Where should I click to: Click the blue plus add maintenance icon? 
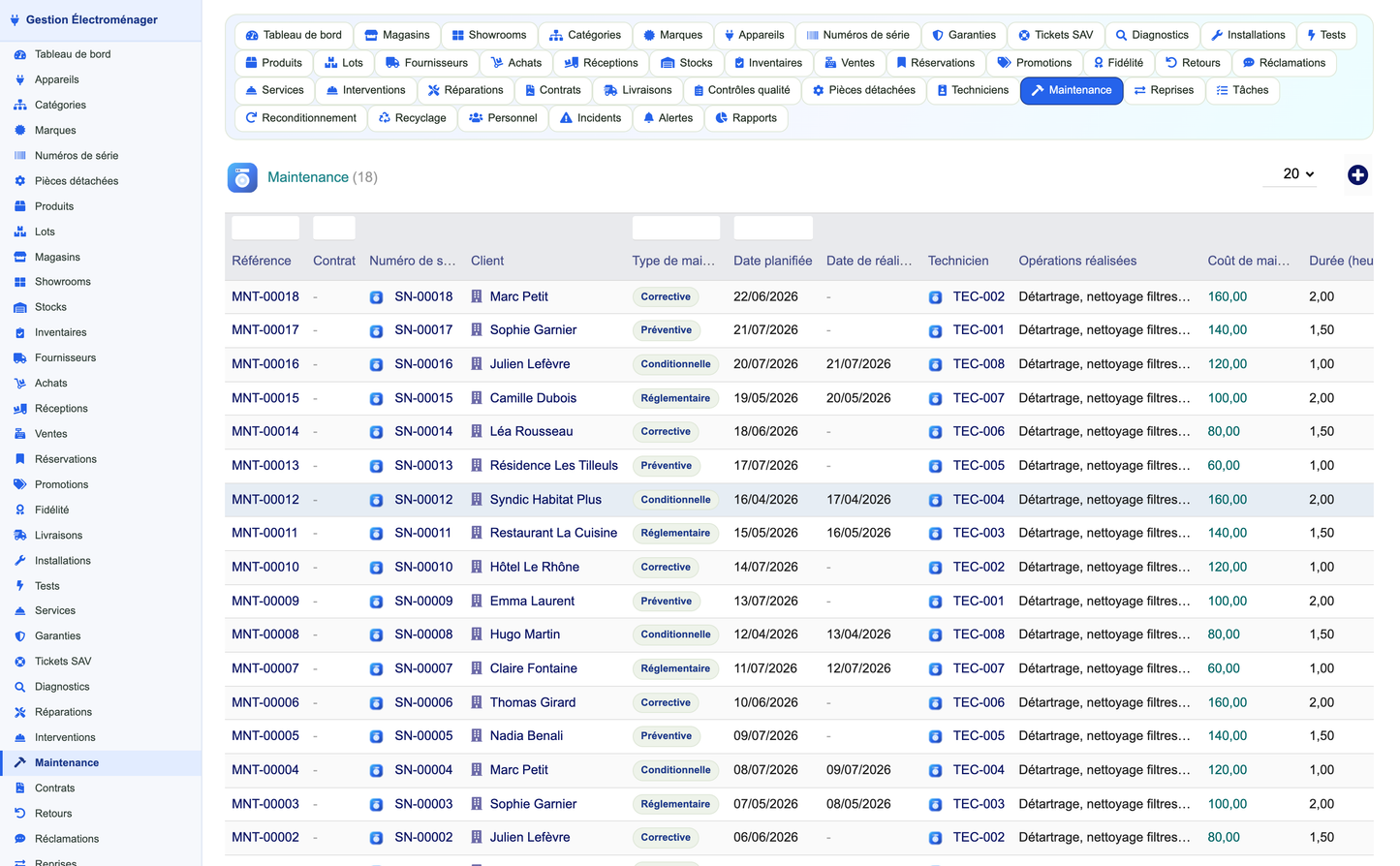click(1357, 175)
